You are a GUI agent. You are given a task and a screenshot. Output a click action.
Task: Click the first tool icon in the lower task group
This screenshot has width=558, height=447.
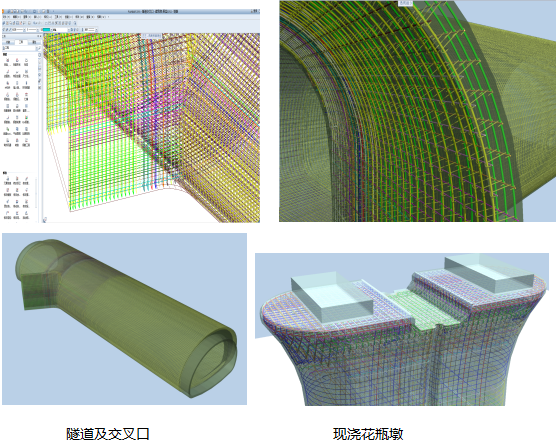point(7,179)
